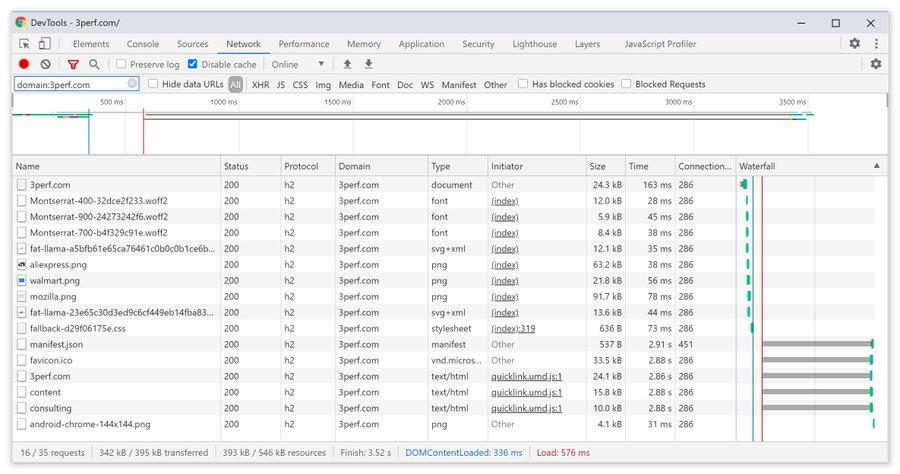Screen dimensions: 900x474
Task: Select the consulting request row
Action: click(443, 408)
